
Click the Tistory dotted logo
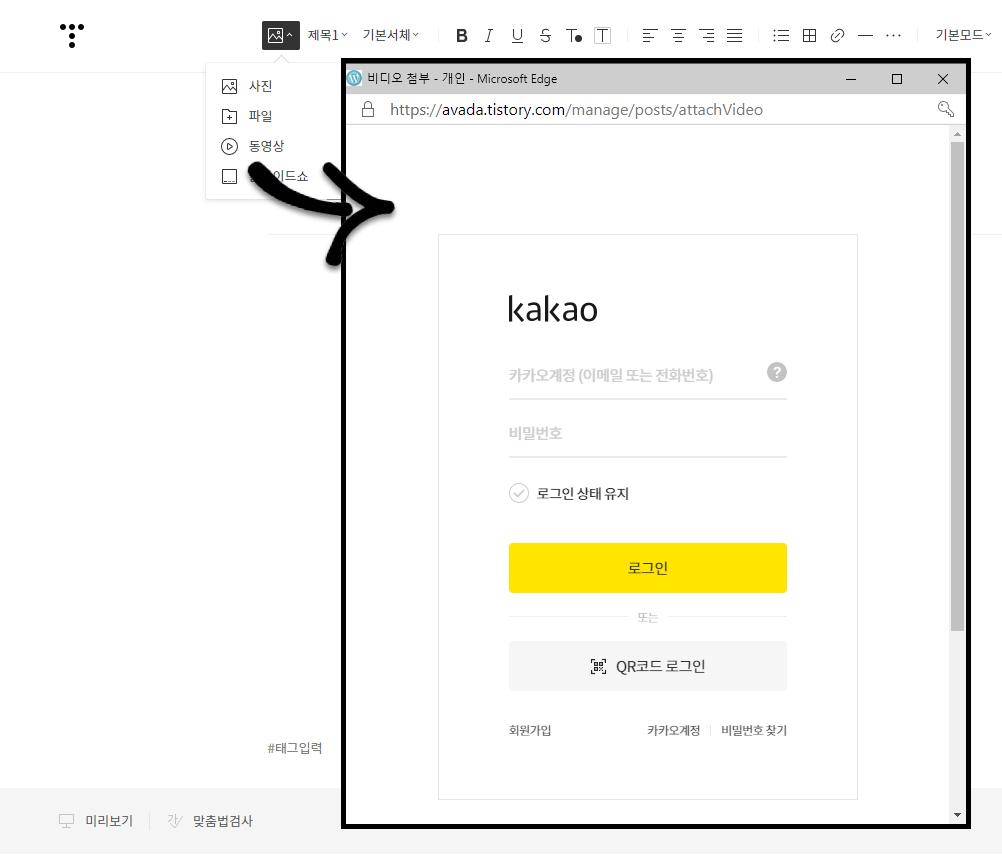tap(72, 35)
